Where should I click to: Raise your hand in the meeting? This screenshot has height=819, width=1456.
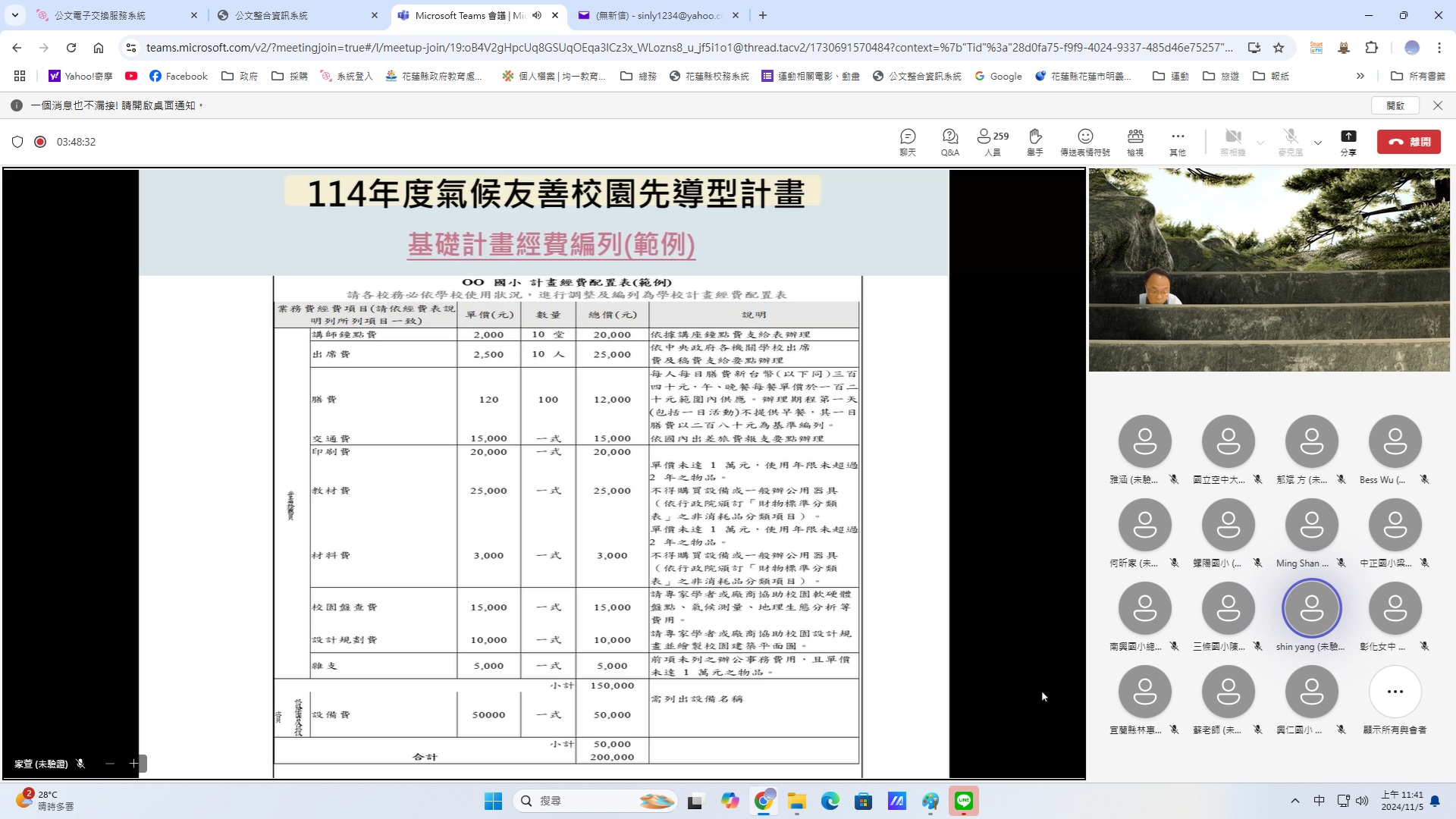[x=1034, y=141]
